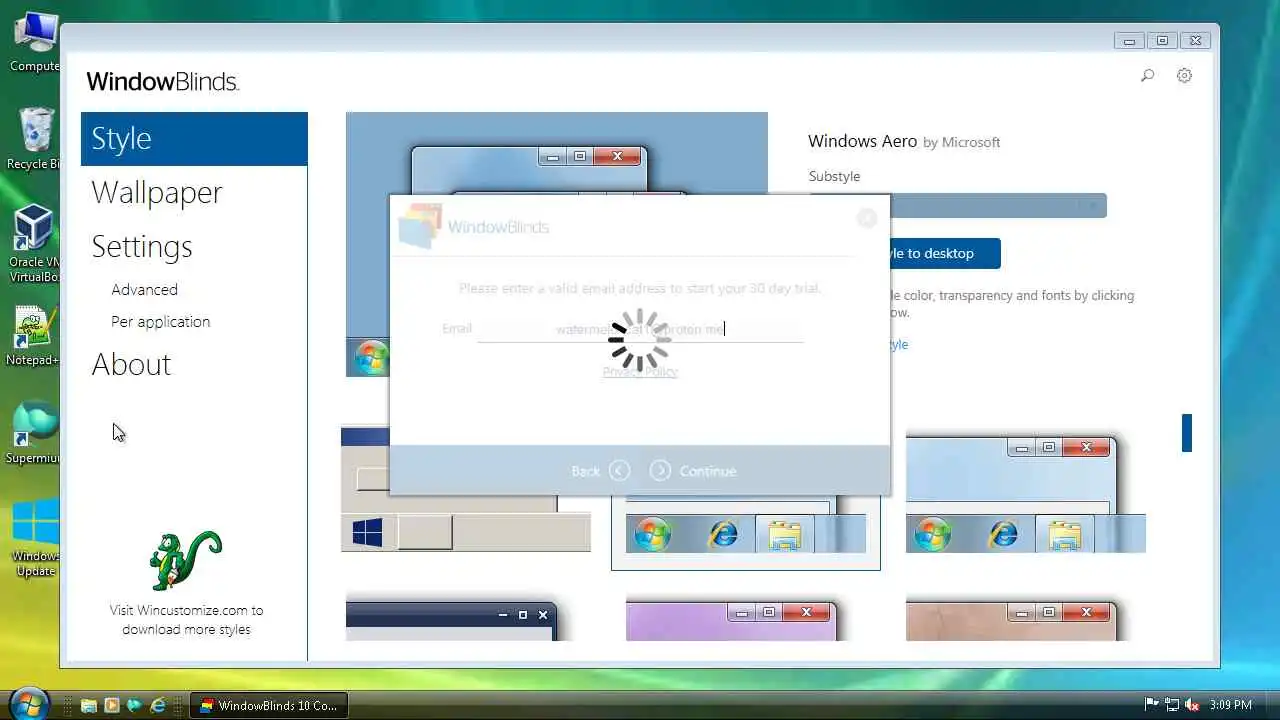
Task: Launch the Oracle VM VirtualBox desktop shortcut
Action: 35,244
